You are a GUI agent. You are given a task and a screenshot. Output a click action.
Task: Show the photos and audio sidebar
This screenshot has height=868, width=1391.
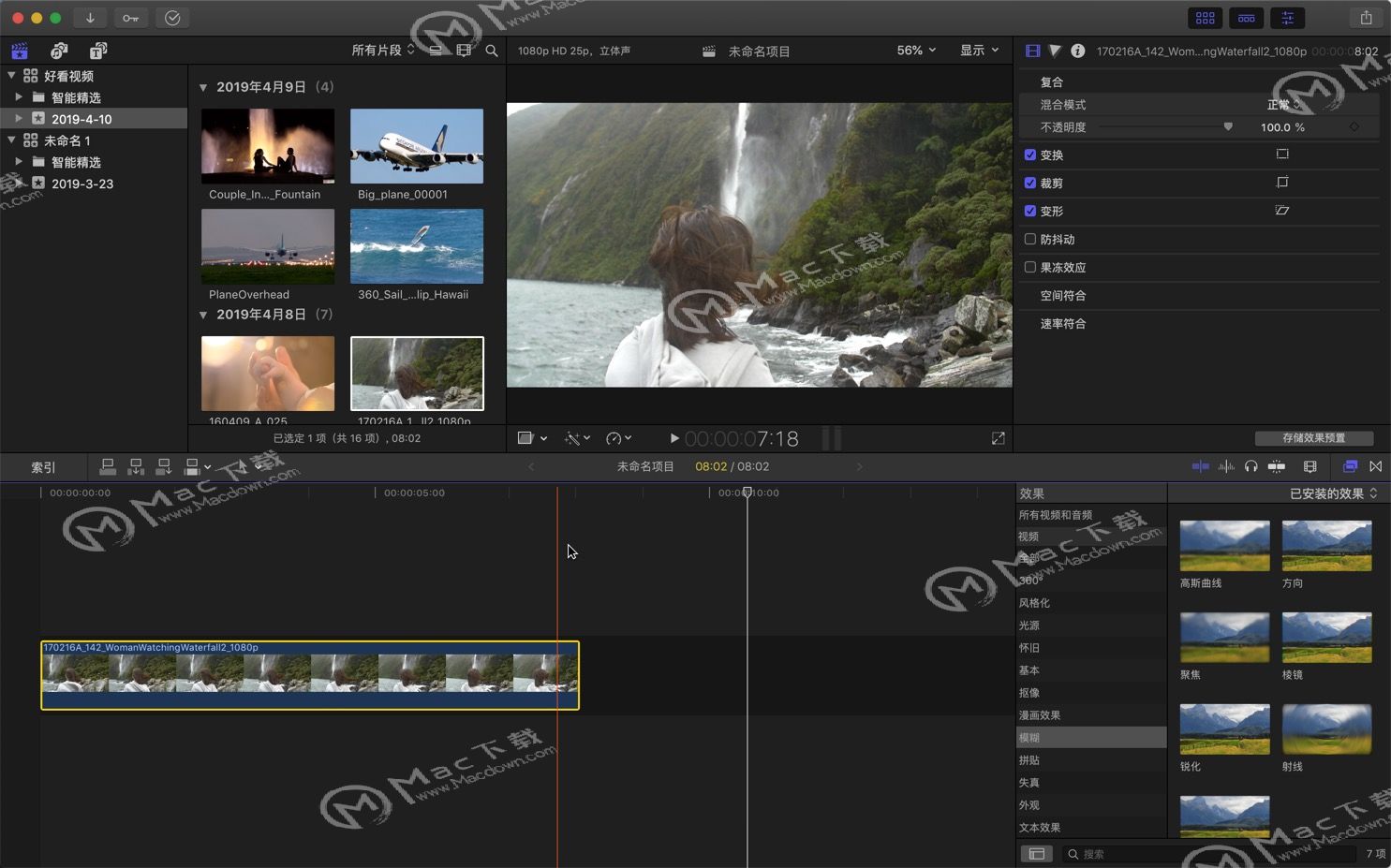pyautogui.click(x=59, y=51)
